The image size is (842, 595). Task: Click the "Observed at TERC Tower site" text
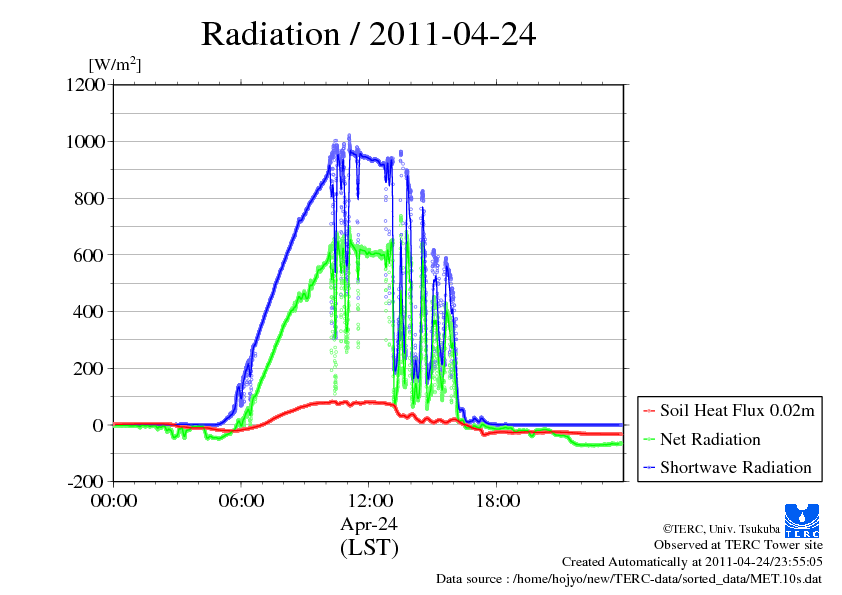point(738,545)
